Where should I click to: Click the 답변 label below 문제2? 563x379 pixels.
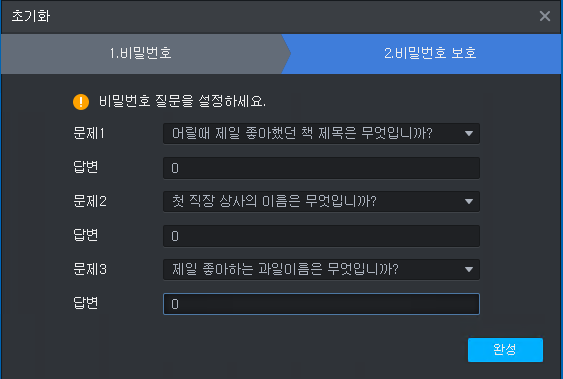(x=85, y=235)
